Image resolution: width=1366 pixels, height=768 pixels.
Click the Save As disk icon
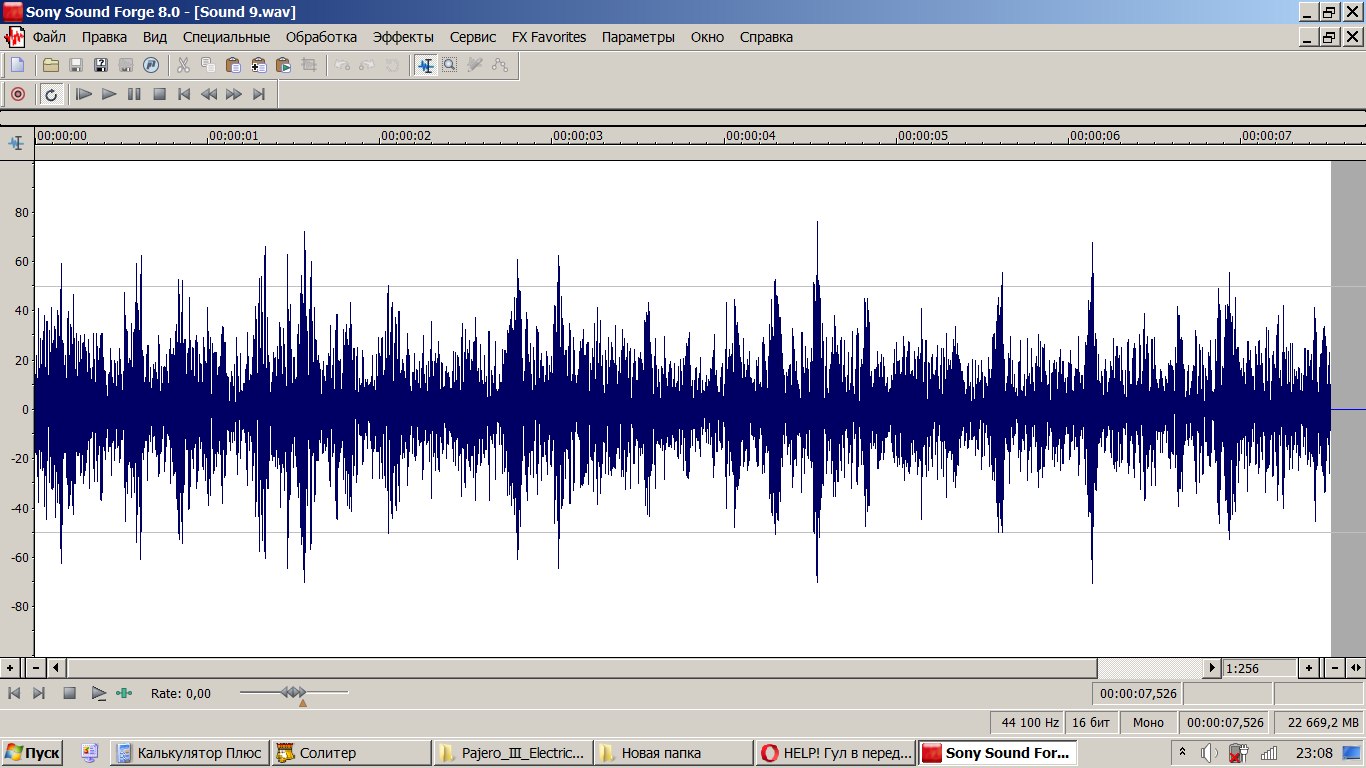(101, 65)
